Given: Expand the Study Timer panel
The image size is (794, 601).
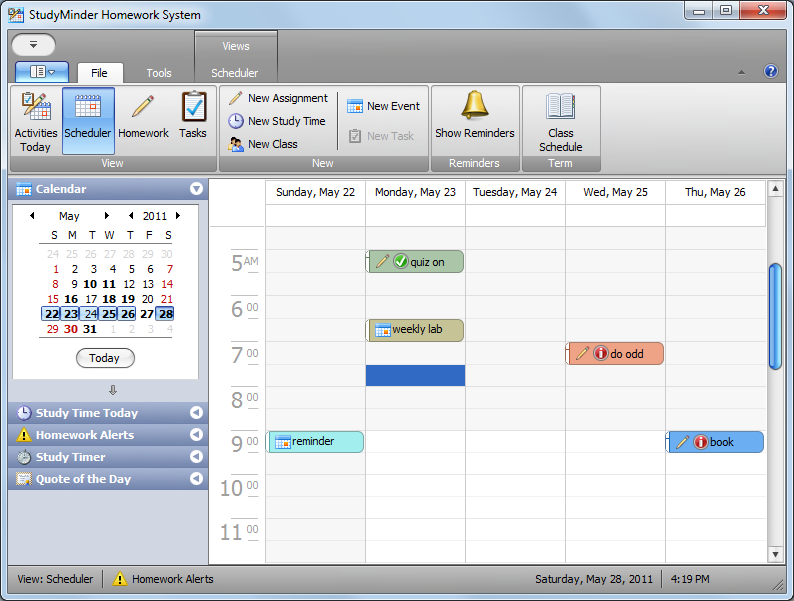Looking at the screenshot, I should coord(196,457).
